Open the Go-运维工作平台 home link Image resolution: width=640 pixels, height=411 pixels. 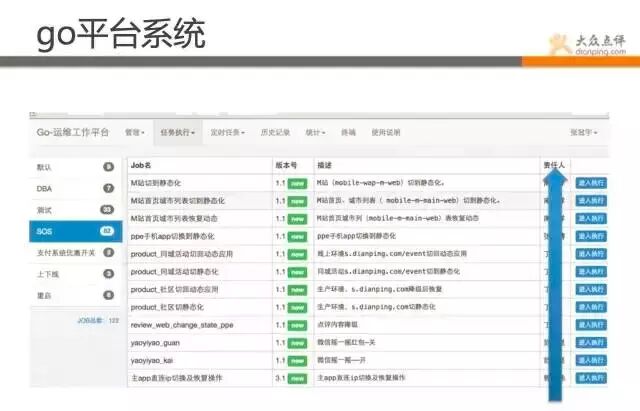[x=73, y=132]
